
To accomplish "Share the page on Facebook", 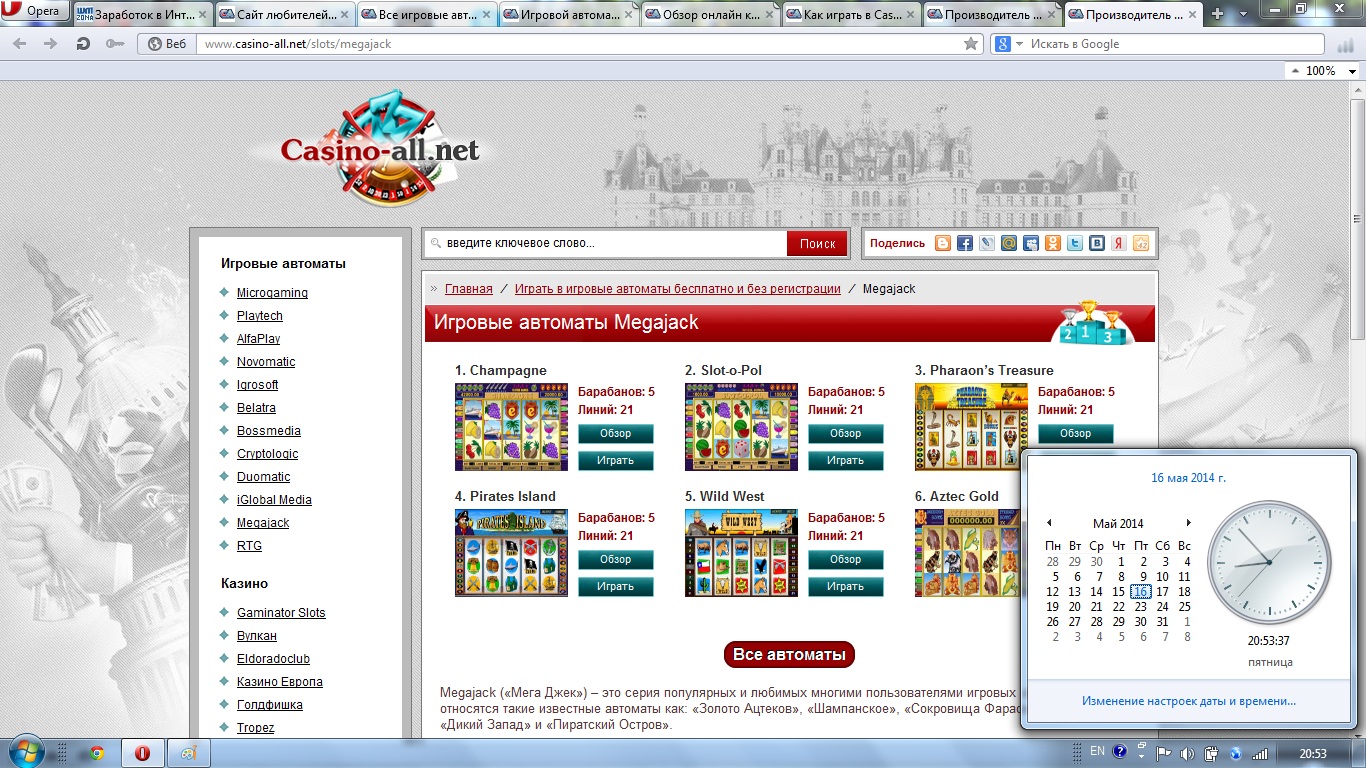I will tap(965, 243).
